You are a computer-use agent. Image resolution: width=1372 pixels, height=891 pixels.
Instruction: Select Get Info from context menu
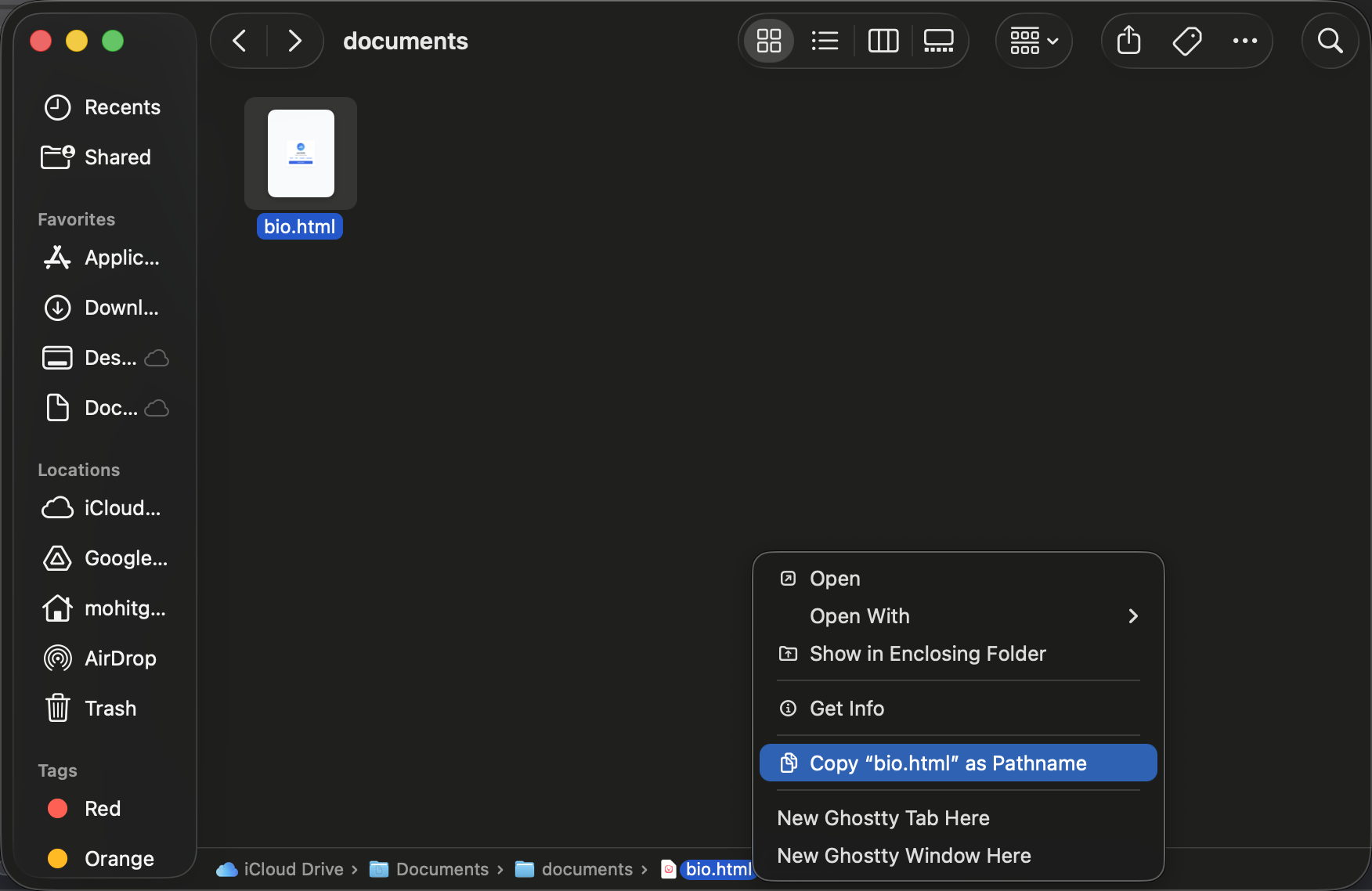(847, 709)
